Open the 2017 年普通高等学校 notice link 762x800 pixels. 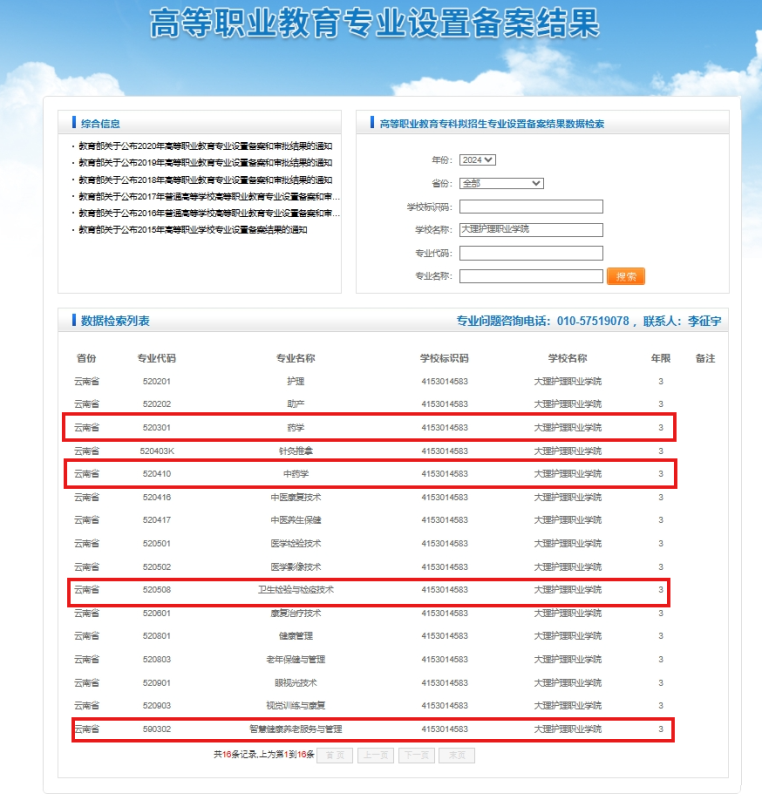pyautogui.click(x=209, y=197)
